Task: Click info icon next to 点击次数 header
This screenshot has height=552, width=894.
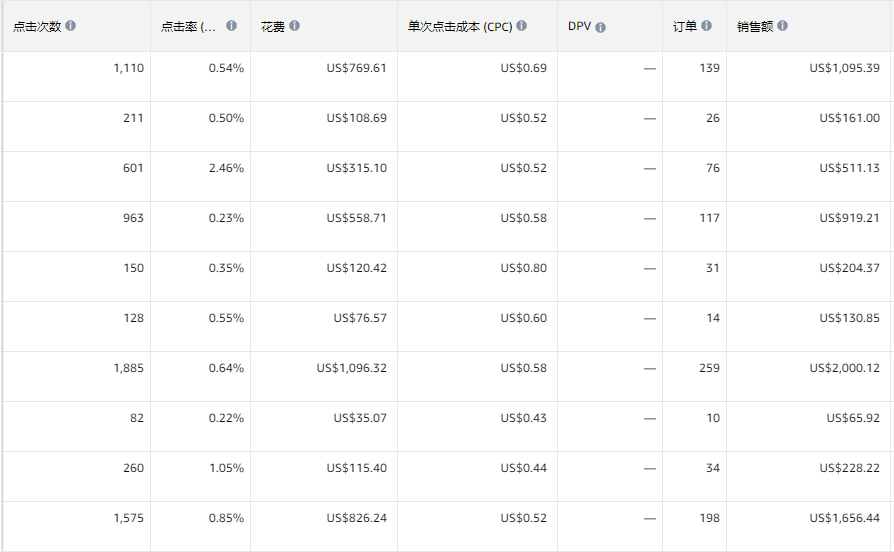Action: [x=70, y=26]
